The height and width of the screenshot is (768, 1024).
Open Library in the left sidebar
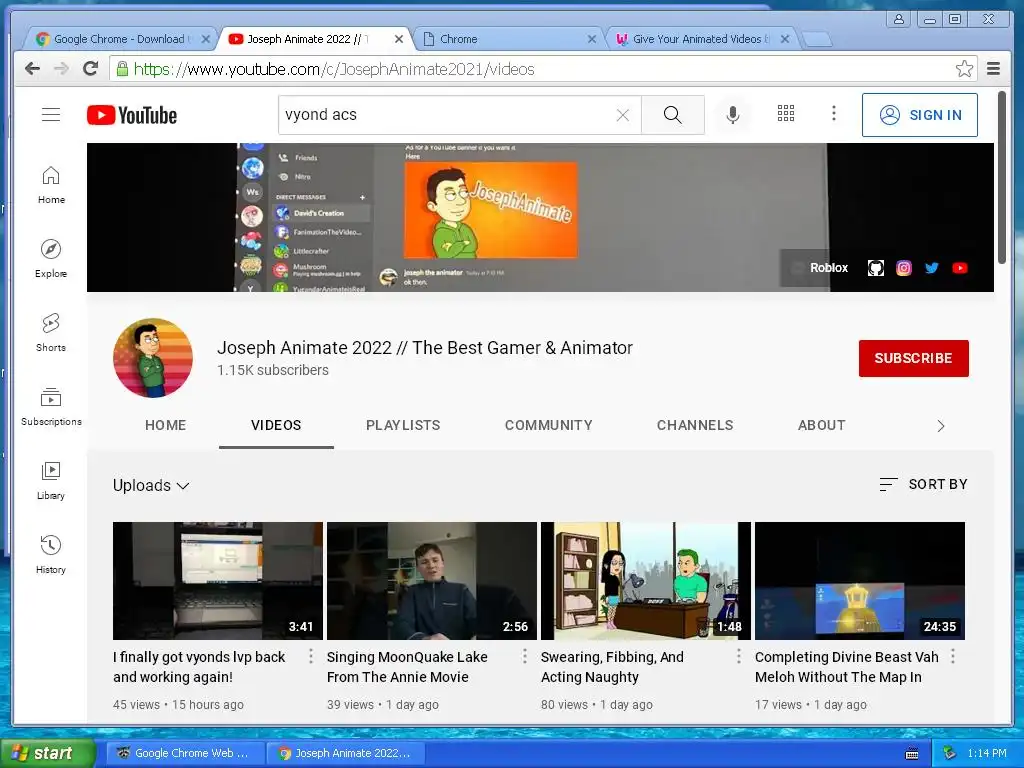click(x=51, y=481)
